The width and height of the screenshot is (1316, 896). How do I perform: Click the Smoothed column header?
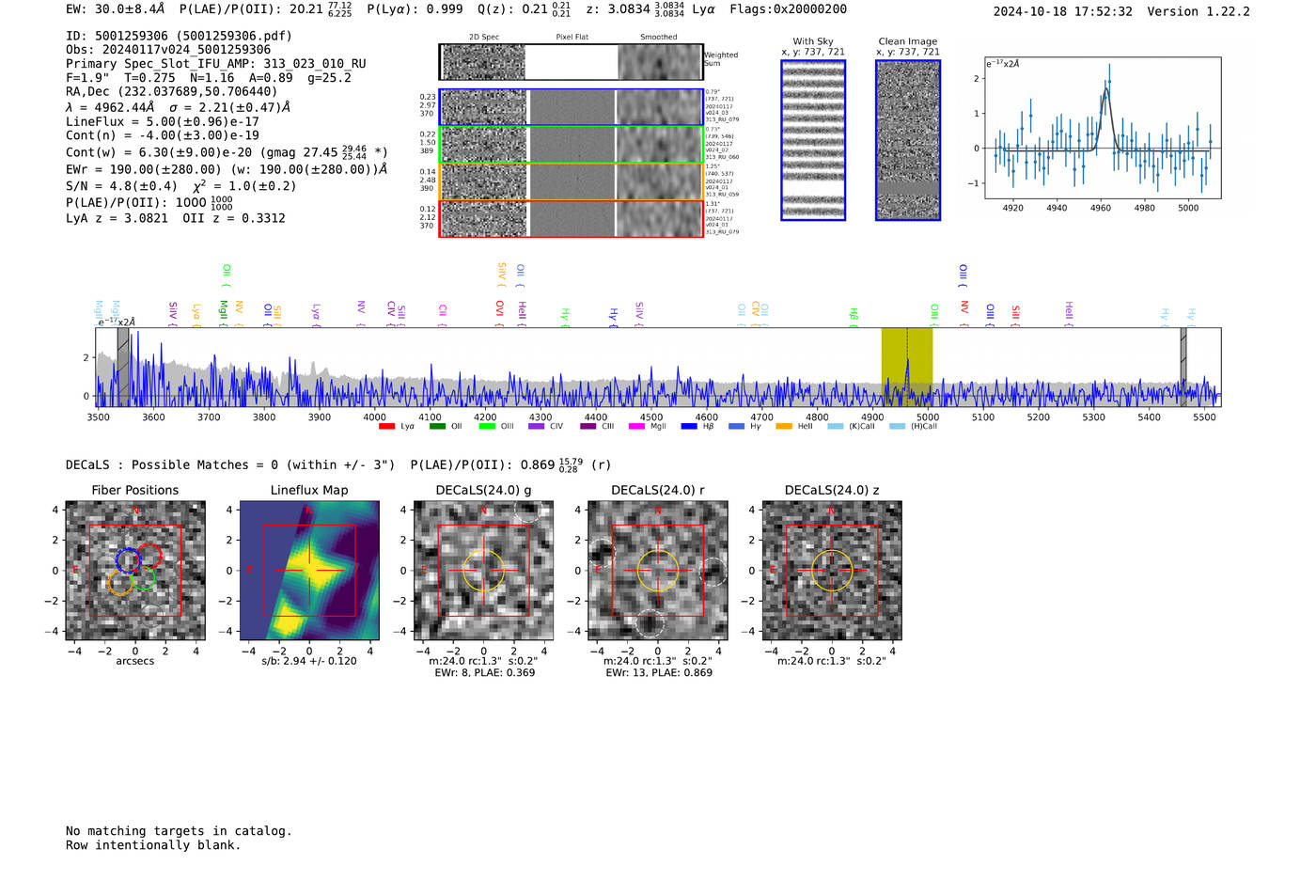coord(659,38)
